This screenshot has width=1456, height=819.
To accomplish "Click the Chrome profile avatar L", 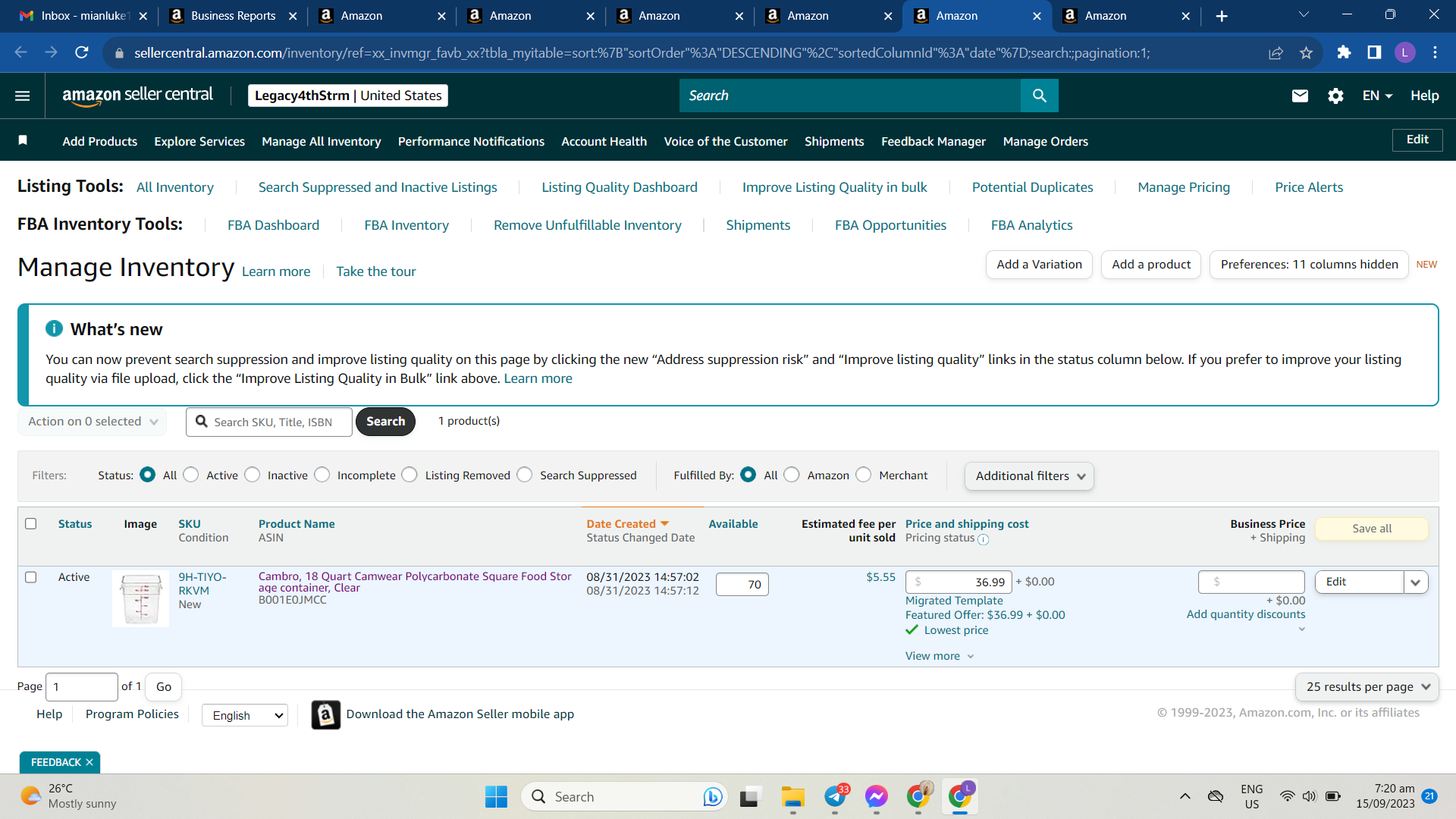I will pos(1404,52).
